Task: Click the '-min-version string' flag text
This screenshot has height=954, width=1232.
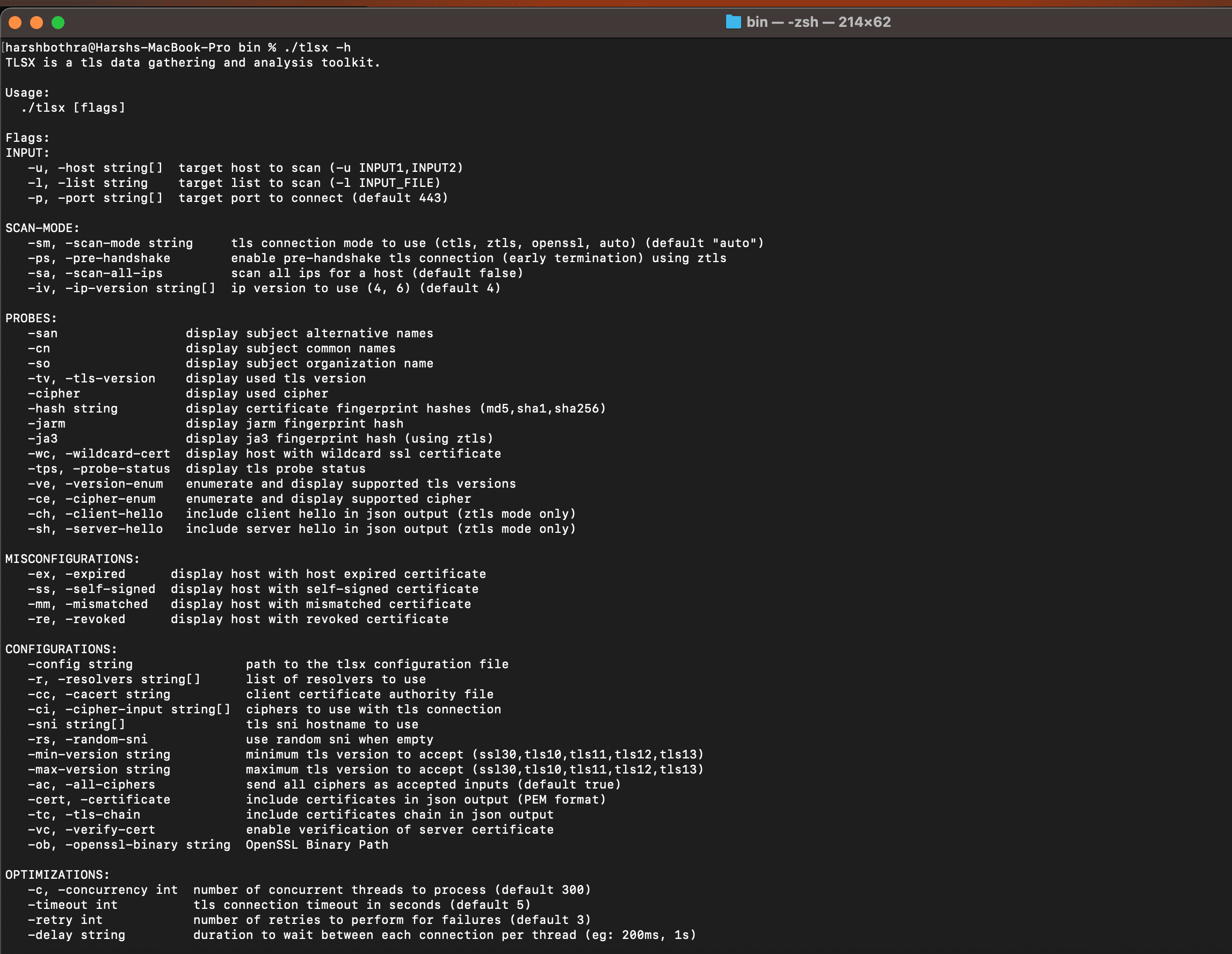Action: click(x=99, y=754)
